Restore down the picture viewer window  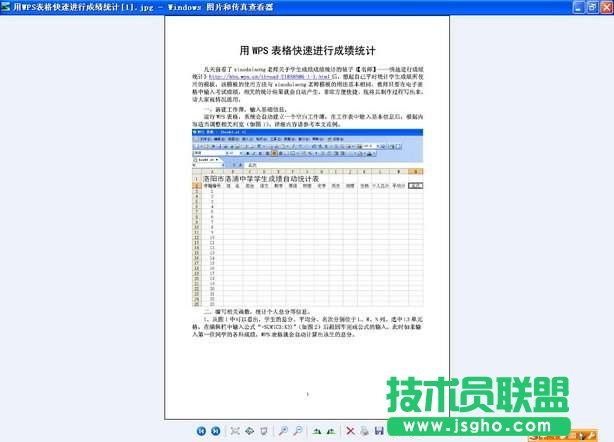(593, 7)
